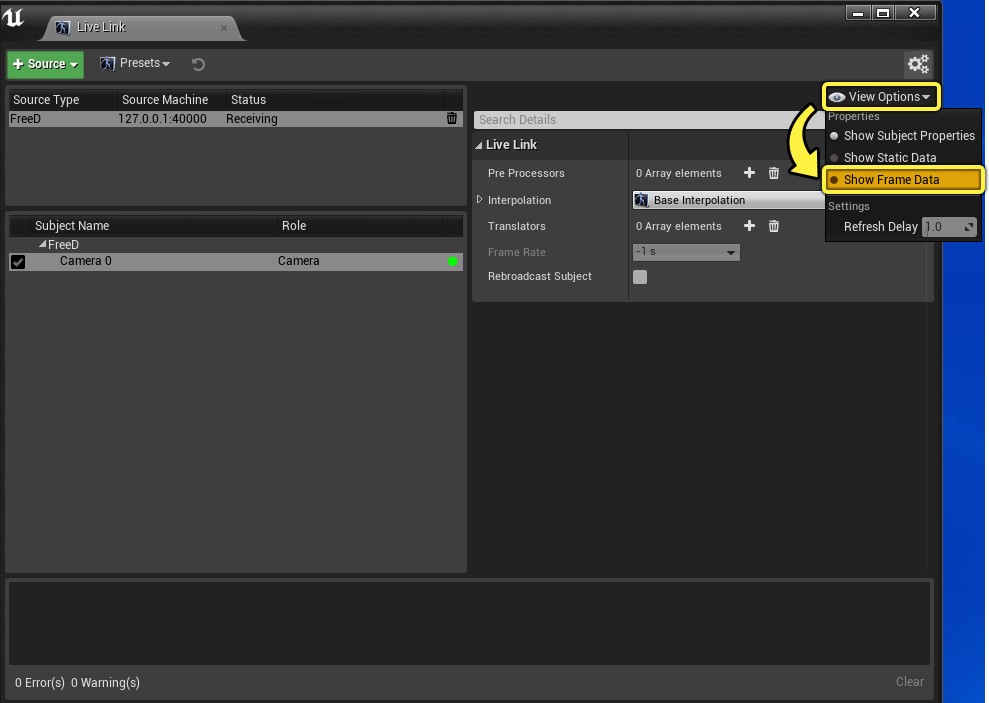This screenshot has width=989, height=703.
Task: Click the Source Machine column header
Action: point(172,100)
